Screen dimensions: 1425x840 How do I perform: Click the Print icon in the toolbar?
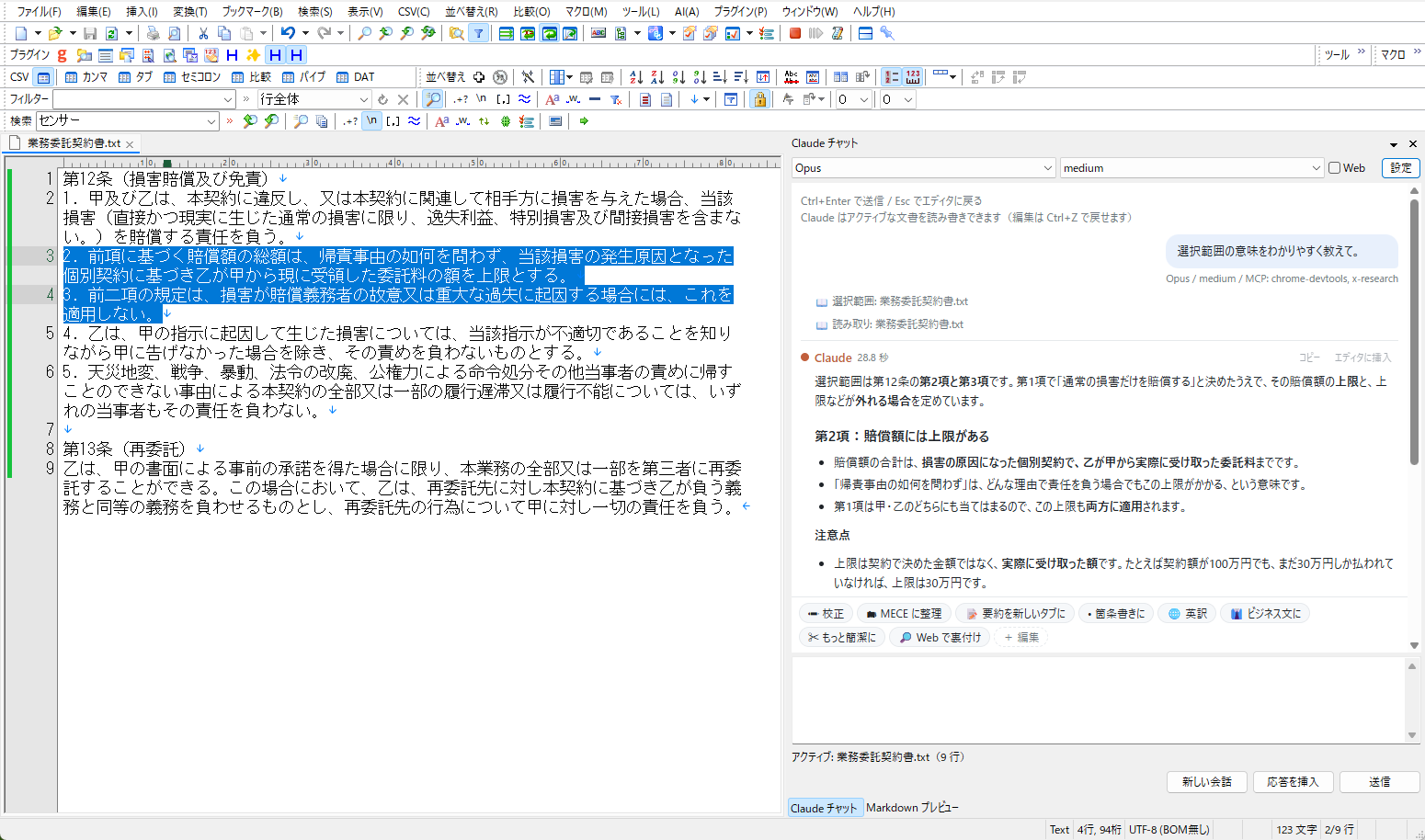(153, 33)
